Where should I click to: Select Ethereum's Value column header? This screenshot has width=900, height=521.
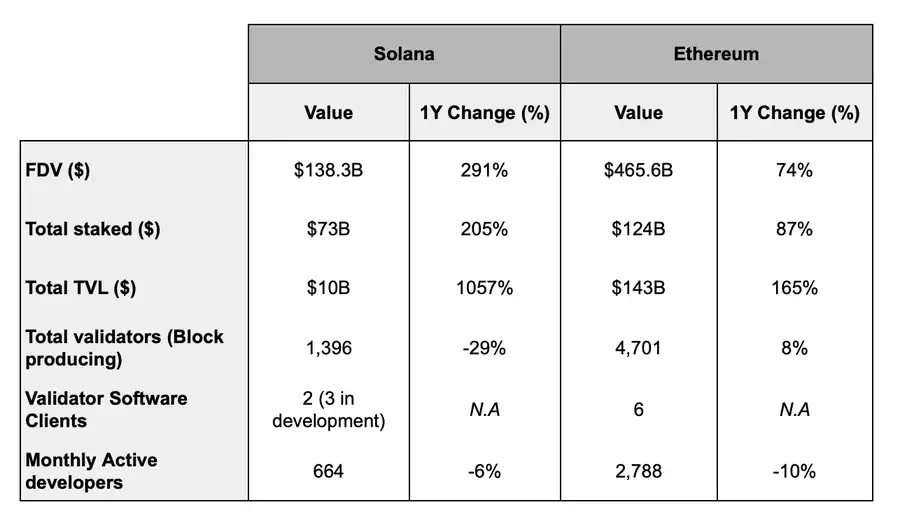tap(638, 113)
